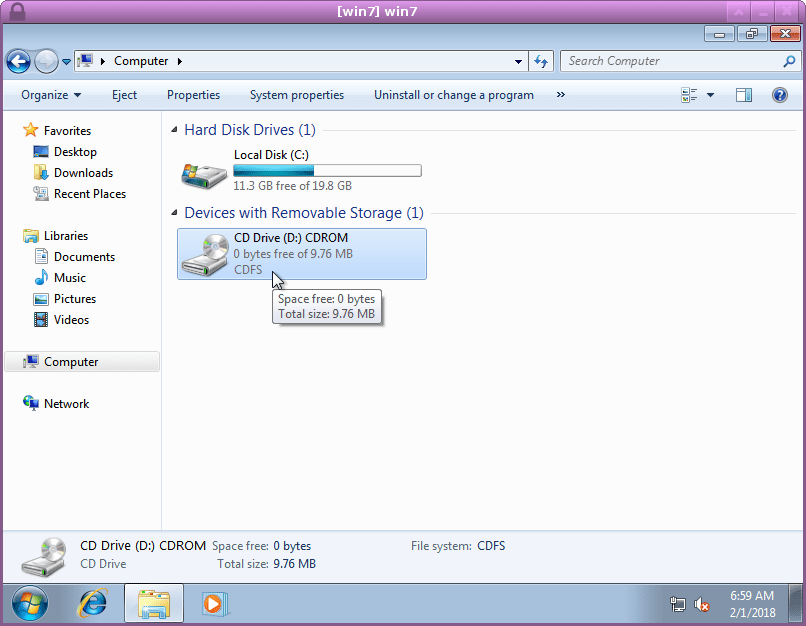This screenshot has width=806, height=626.
Task: Click the Local Disk capacity bar
Action: pos(326,169)
